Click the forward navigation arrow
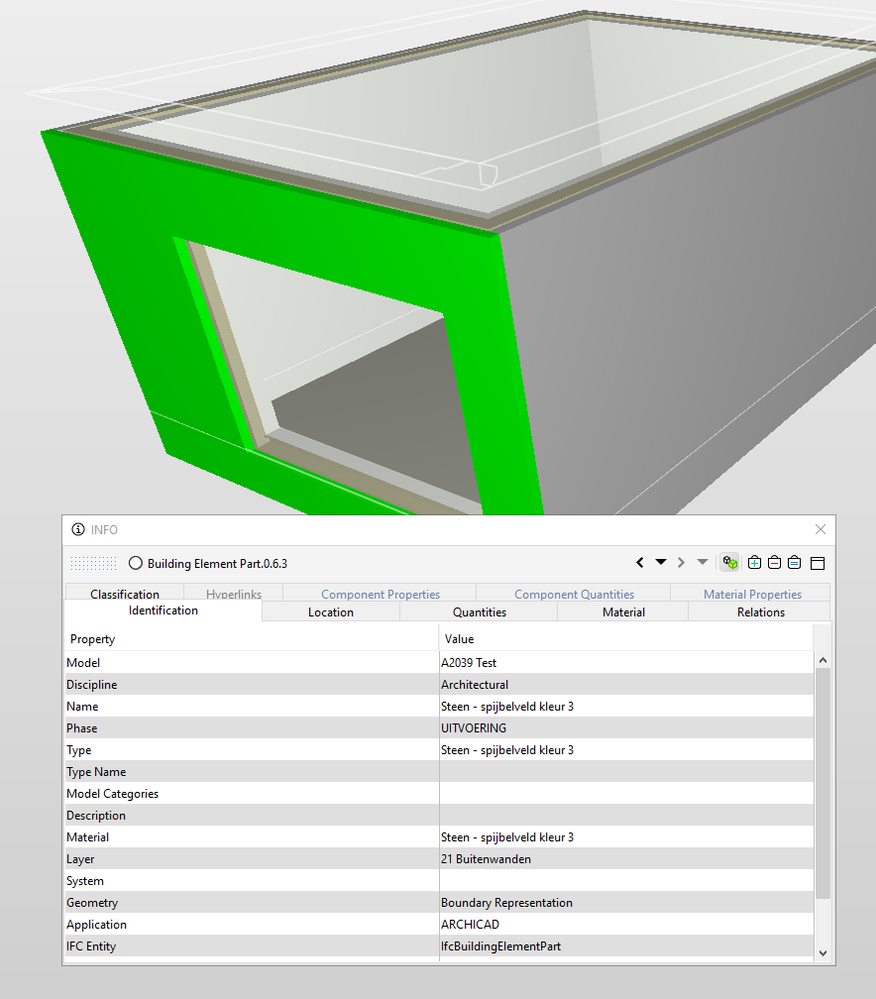 tap(681, 562)
